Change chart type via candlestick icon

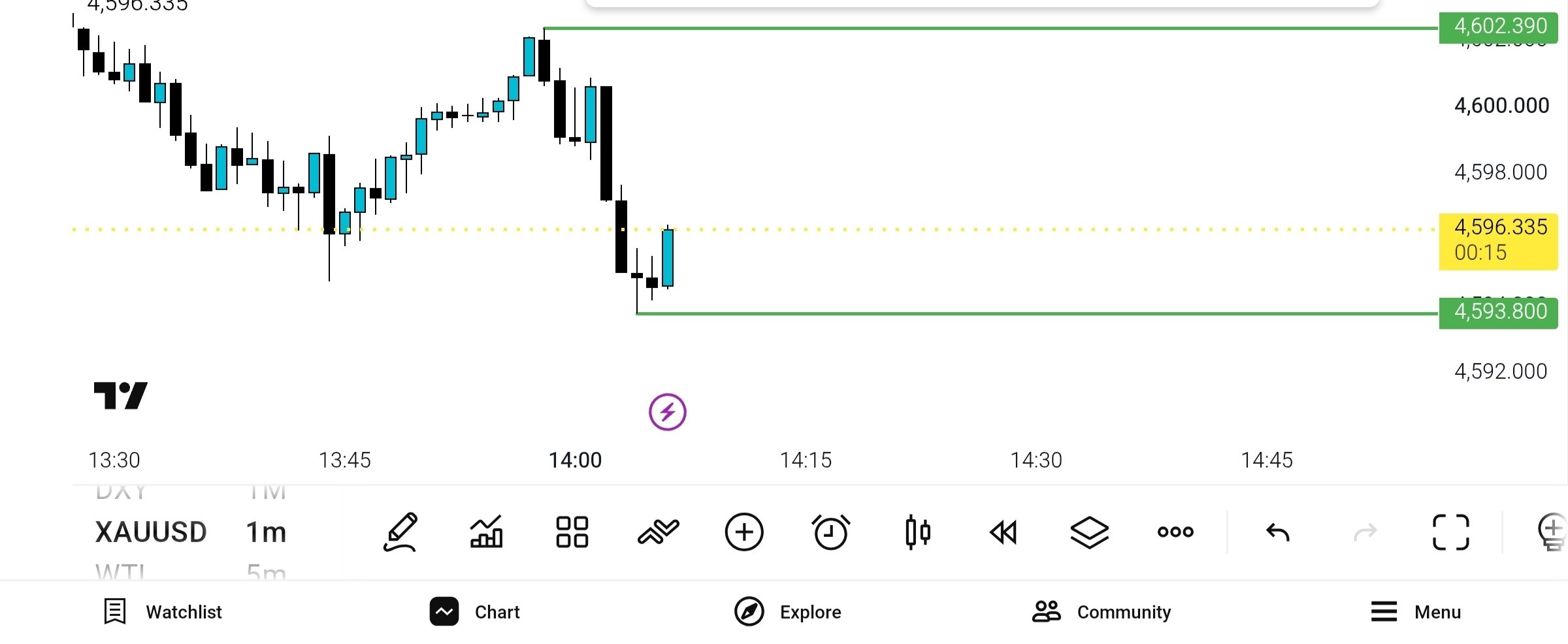(x=917, y=532)
